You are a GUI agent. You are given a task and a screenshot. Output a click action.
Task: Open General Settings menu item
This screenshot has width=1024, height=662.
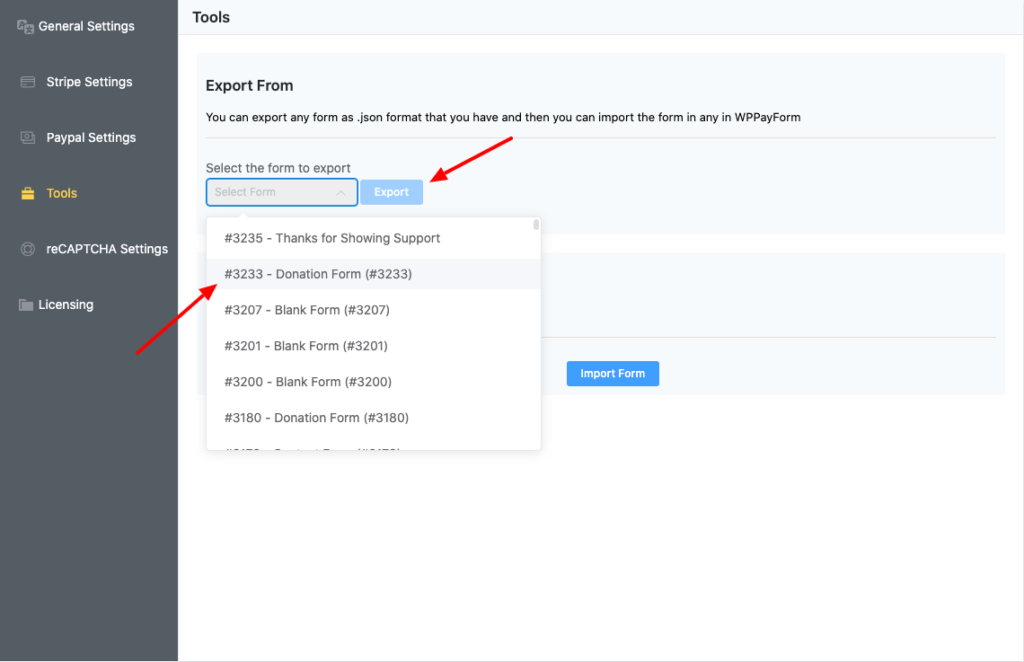coord(86,26)
